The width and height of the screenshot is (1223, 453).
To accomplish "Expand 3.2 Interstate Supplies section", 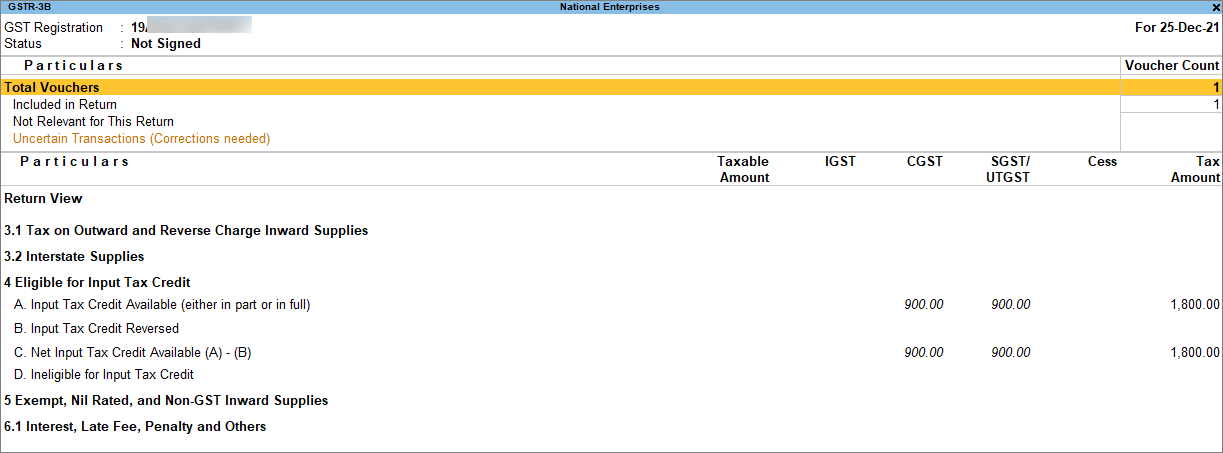I will [x=74, y=257].
